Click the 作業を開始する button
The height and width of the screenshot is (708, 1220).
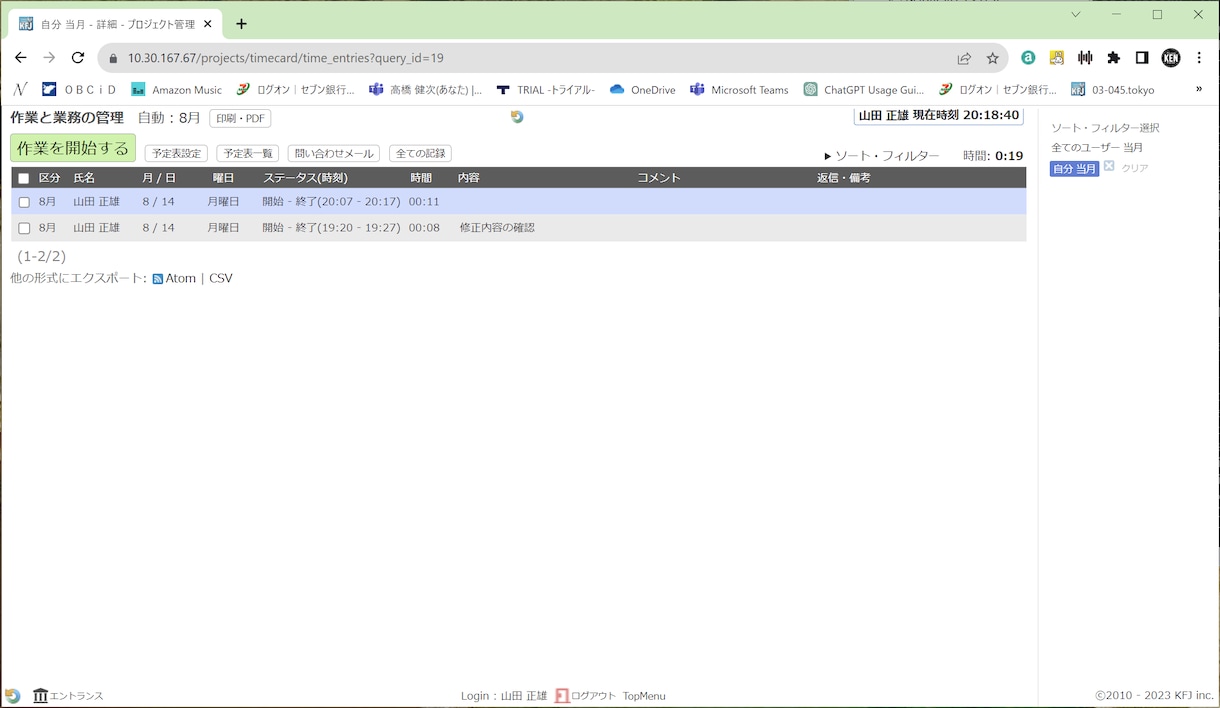(73, 148)
